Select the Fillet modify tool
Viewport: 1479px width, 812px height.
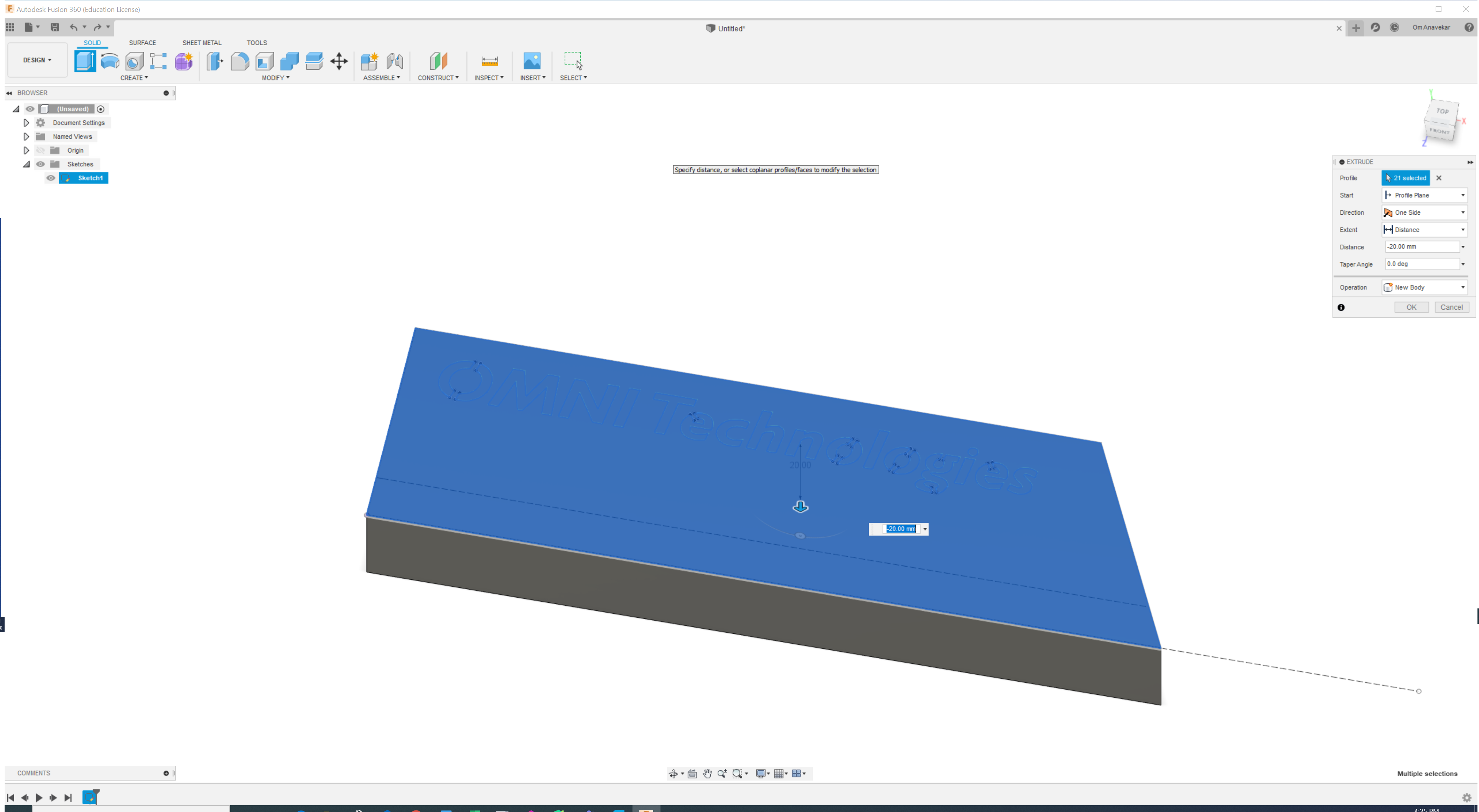click(x=239, y=61)
